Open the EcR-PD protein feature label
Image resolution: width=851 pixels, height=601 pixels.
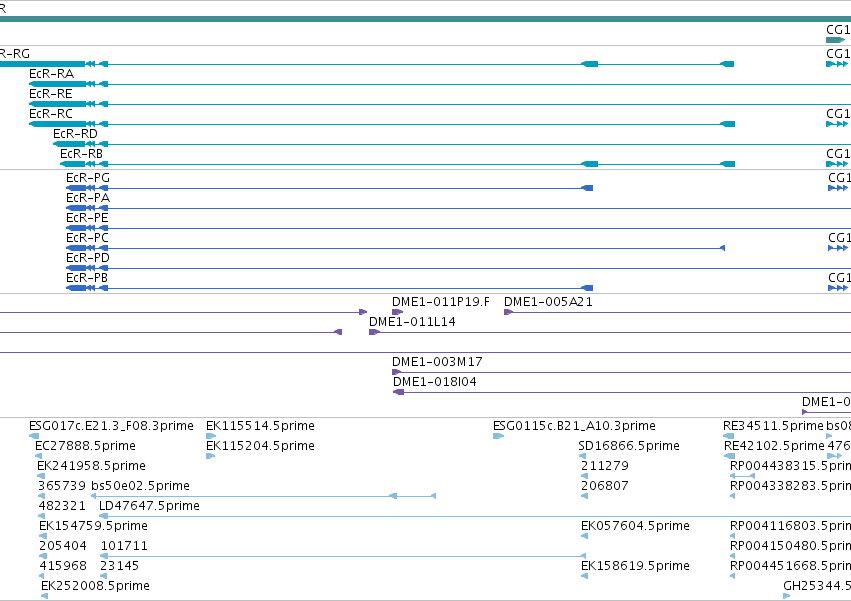click(x=88, y=258)
